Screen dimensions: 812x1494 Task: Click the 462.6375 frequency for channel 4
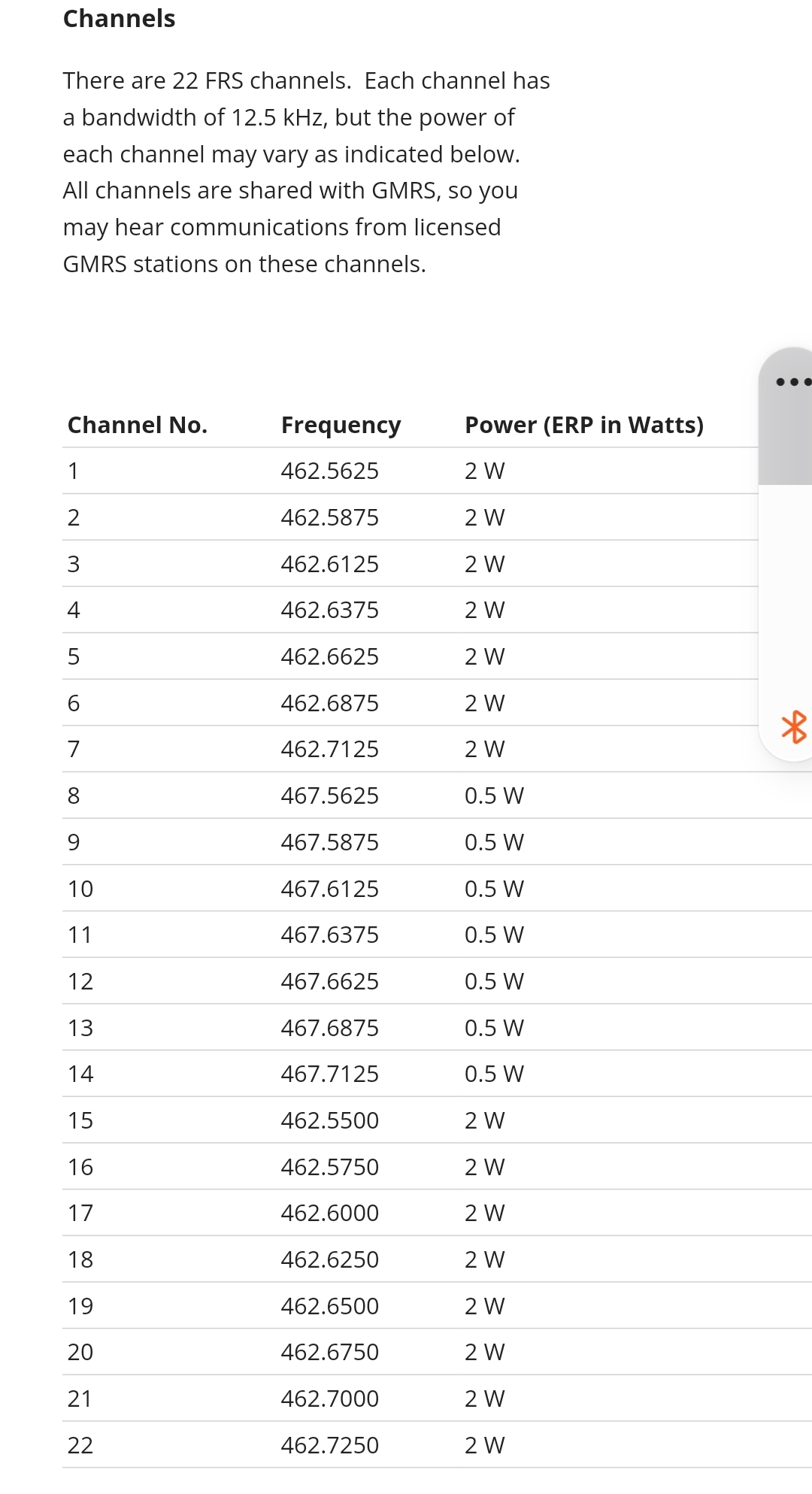click(329, 611)
